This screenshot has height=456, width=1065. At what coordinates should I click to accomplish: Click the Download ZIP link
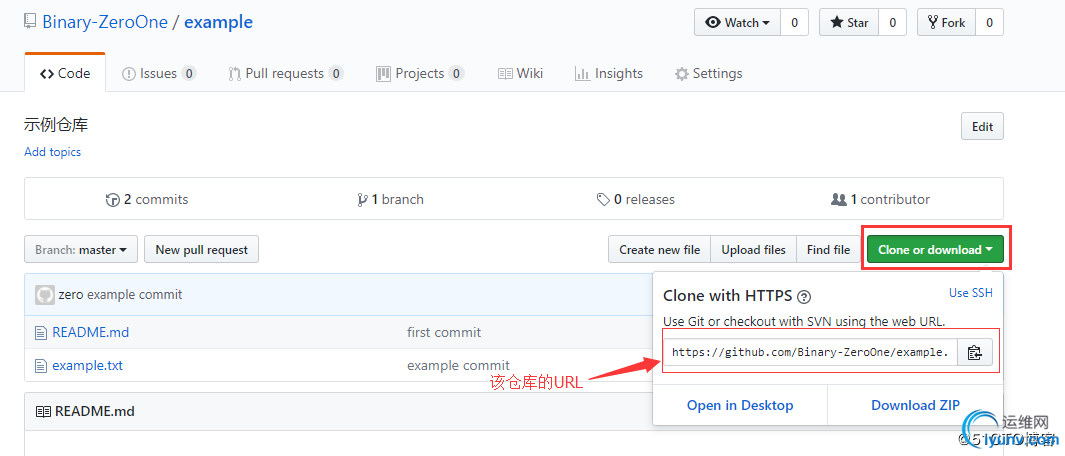[915, 405]
